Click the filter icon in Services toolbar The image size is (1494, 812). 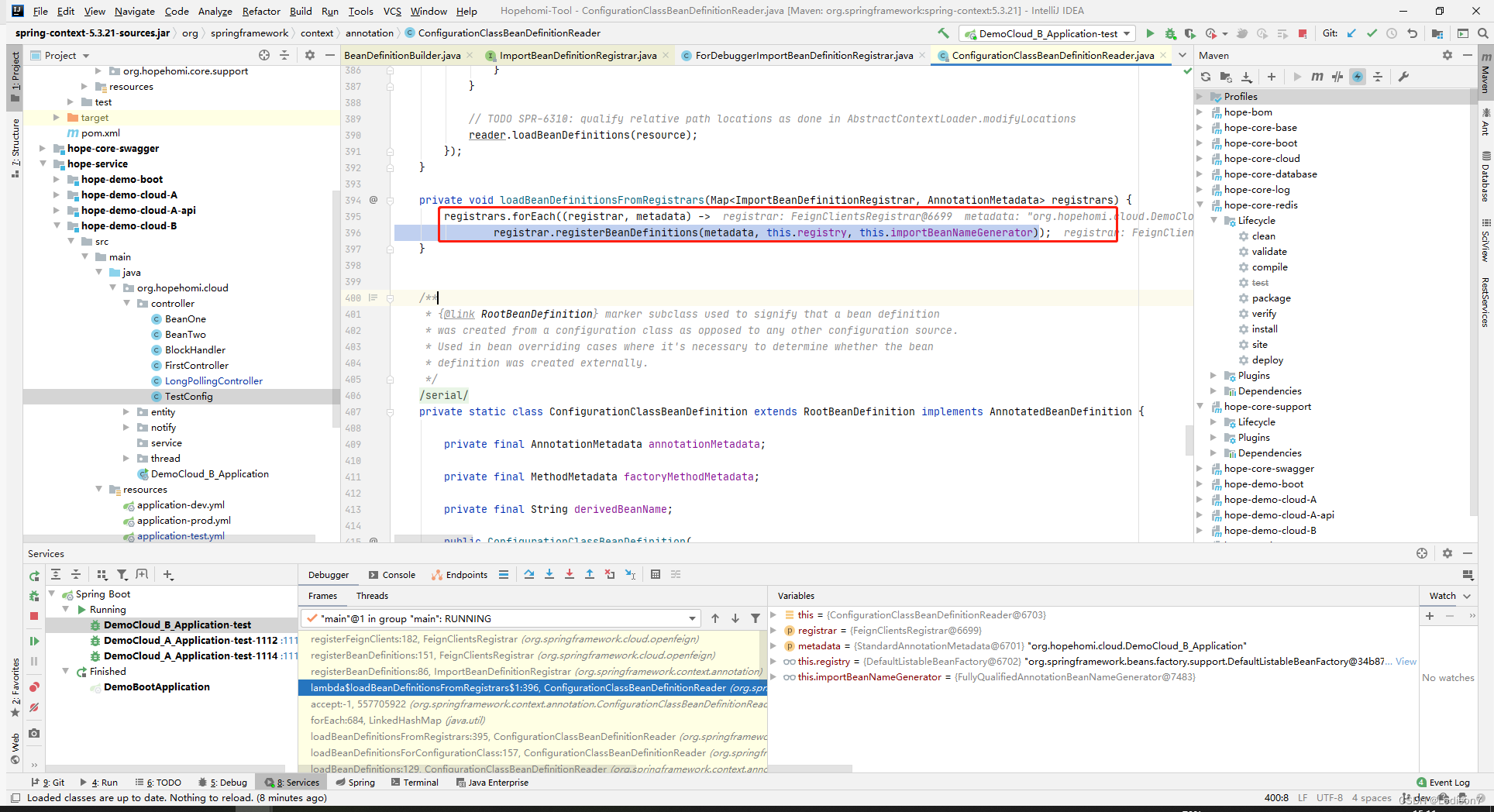point(122,574)
